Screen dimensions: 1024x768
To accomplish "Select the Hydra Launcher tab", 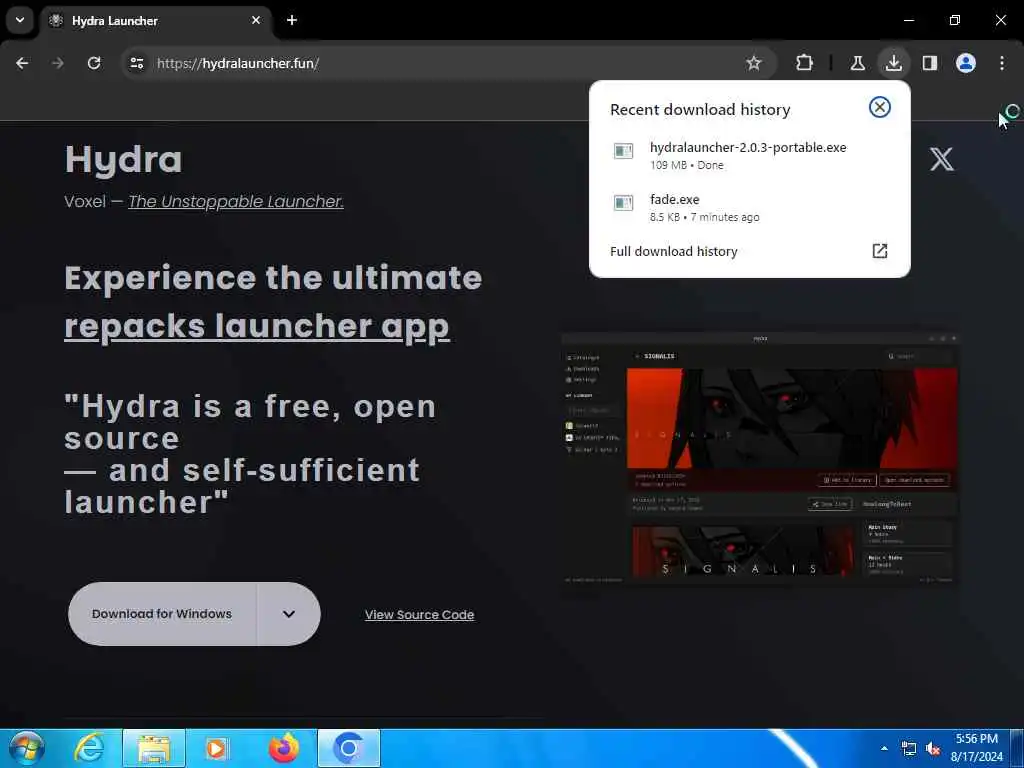I will pos(157,20).
